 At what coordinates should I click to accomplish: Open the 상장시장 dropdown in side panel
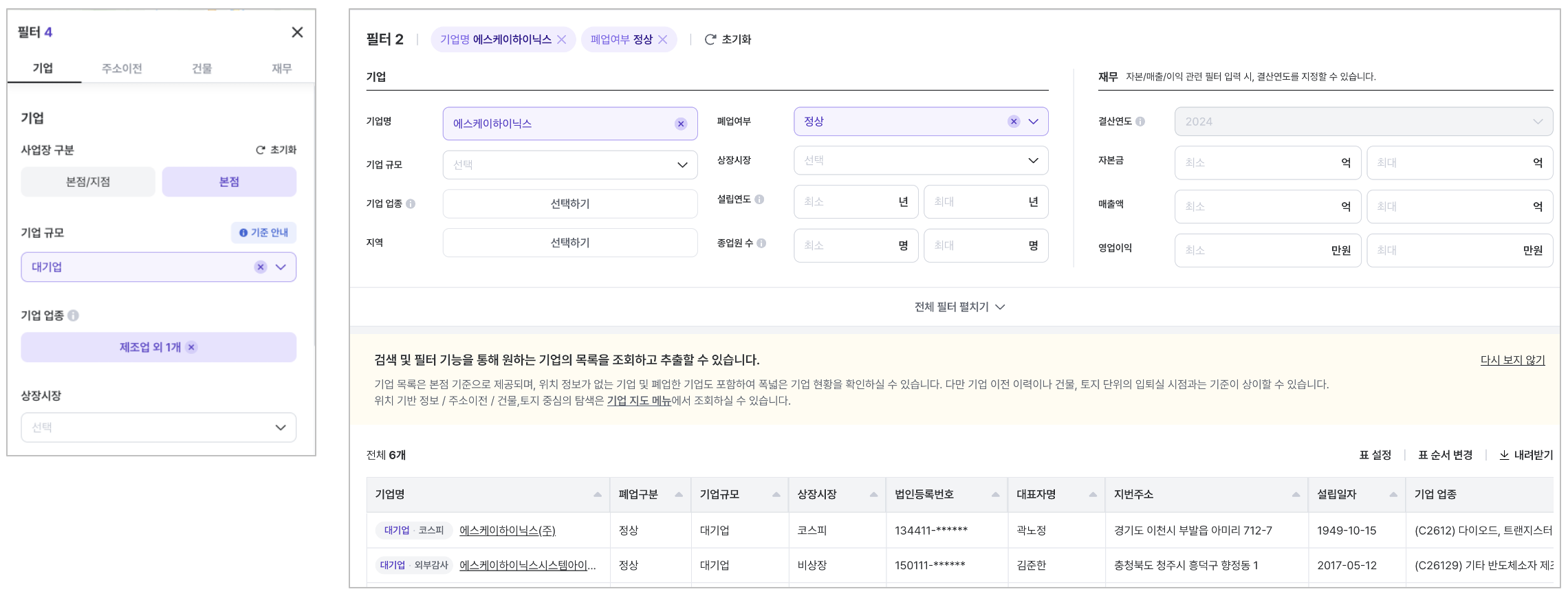159,428
